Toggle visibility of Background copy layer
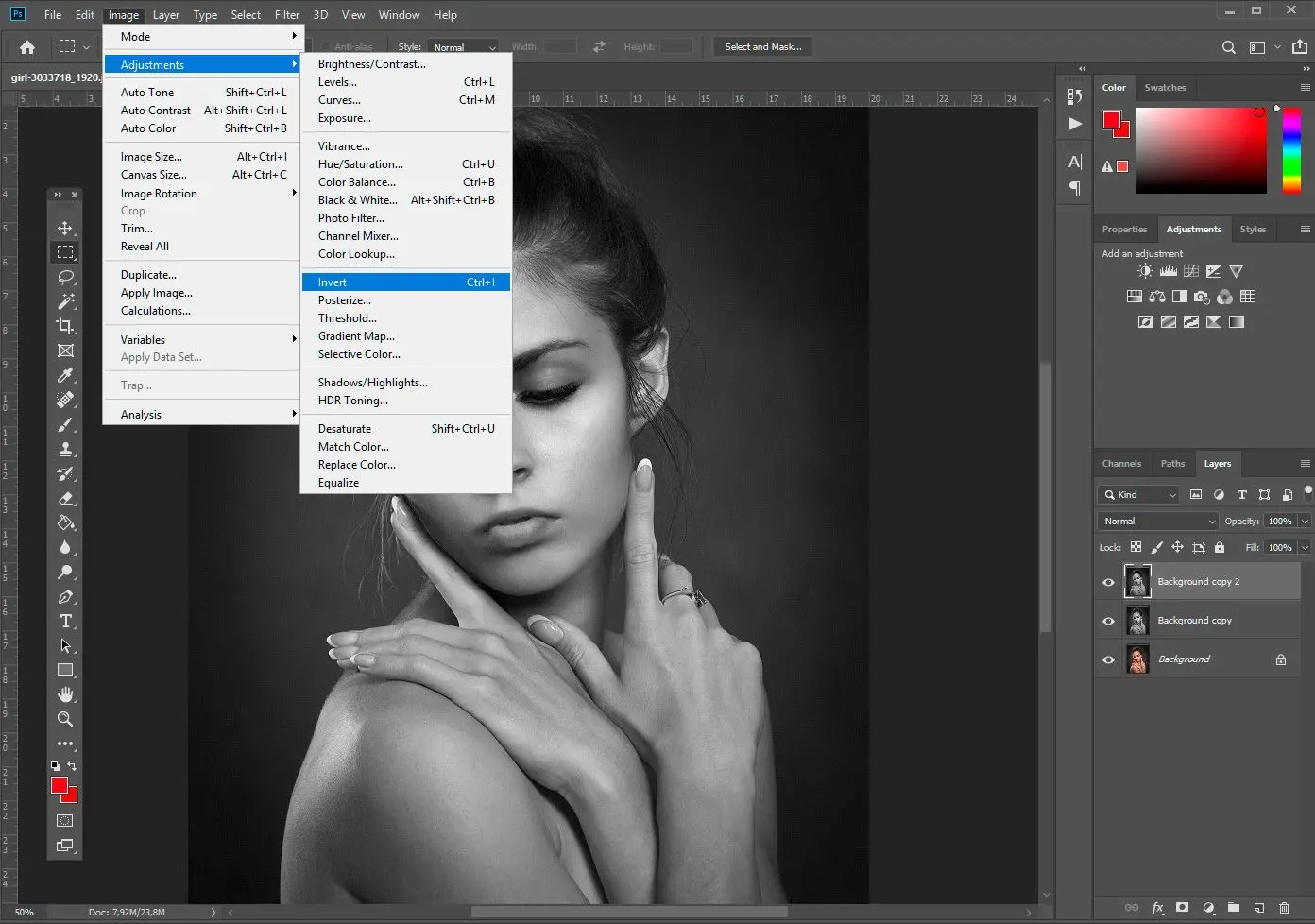 tap(1107, 621)
